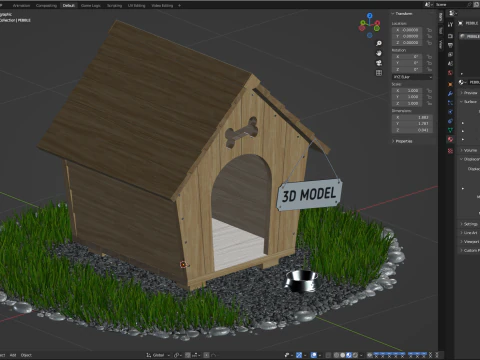Toggle lock for Rotation Y
The width and height of the screenshot is (480, 360).
[429, 63]
